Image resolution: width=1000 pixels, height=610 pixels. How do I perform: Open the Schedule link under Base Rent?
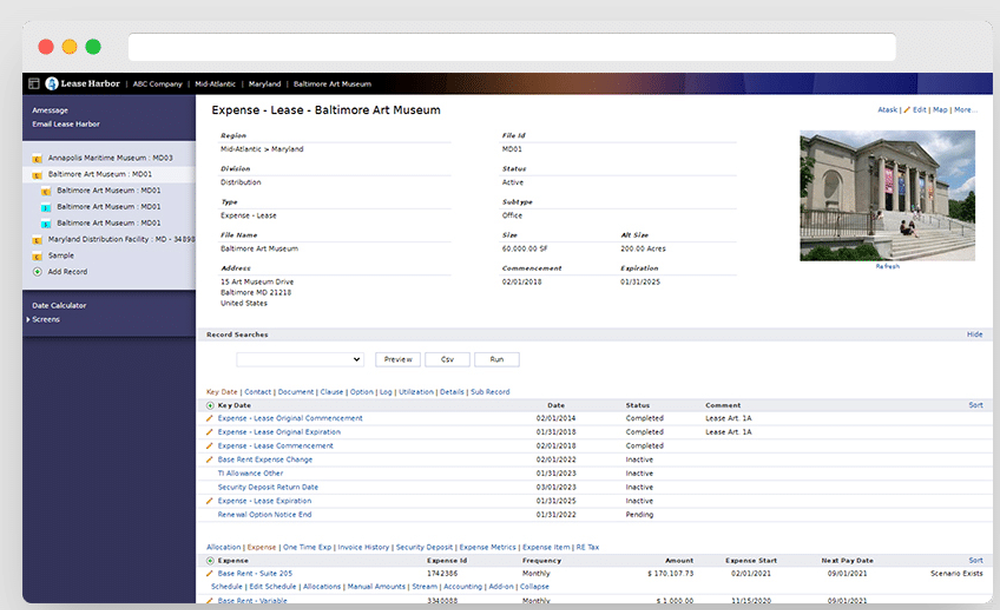click(x=227, y=586)
